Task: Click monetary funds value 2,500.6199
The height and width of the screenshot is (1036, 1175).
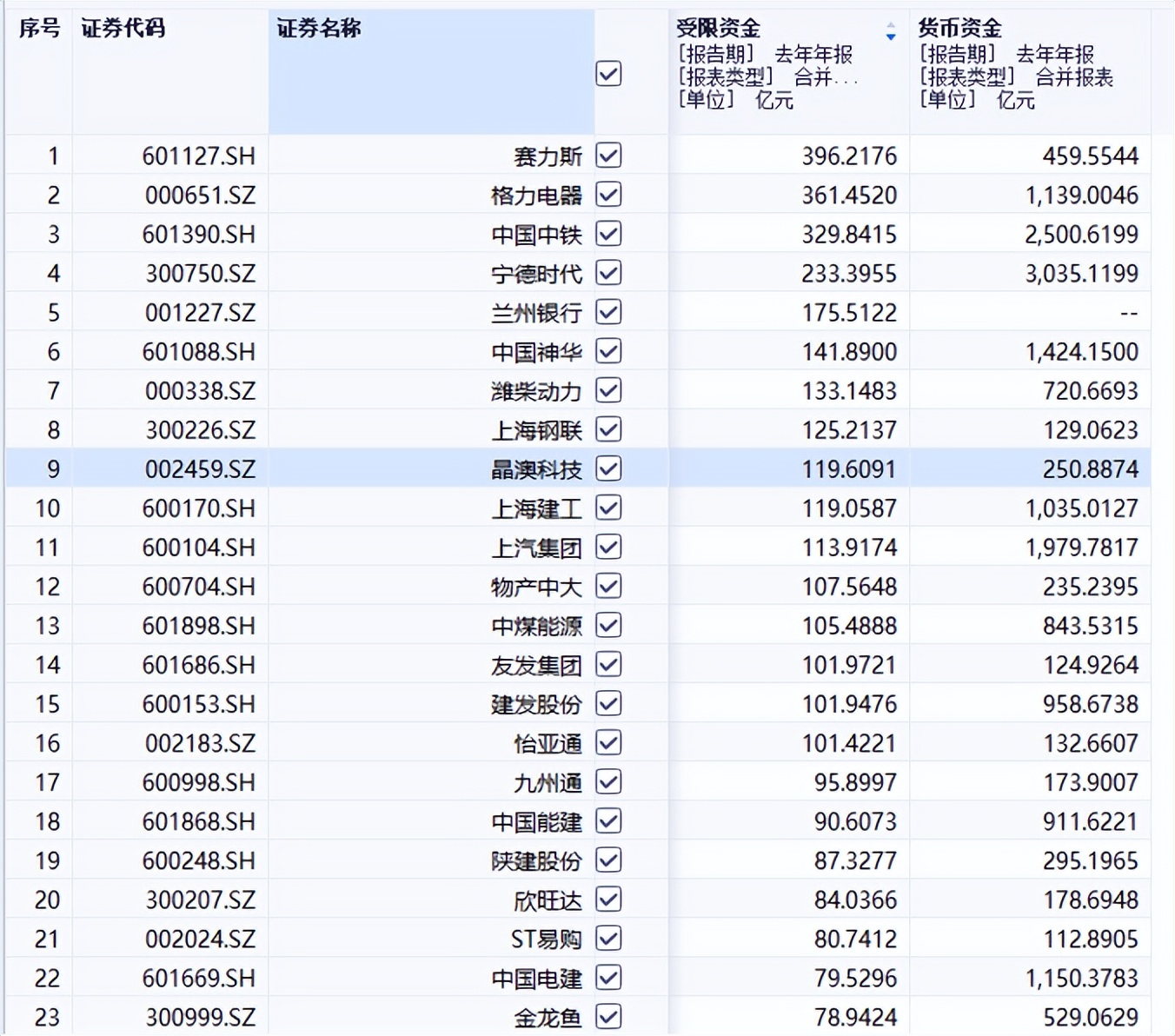Action: click(x=1082, y=235)
